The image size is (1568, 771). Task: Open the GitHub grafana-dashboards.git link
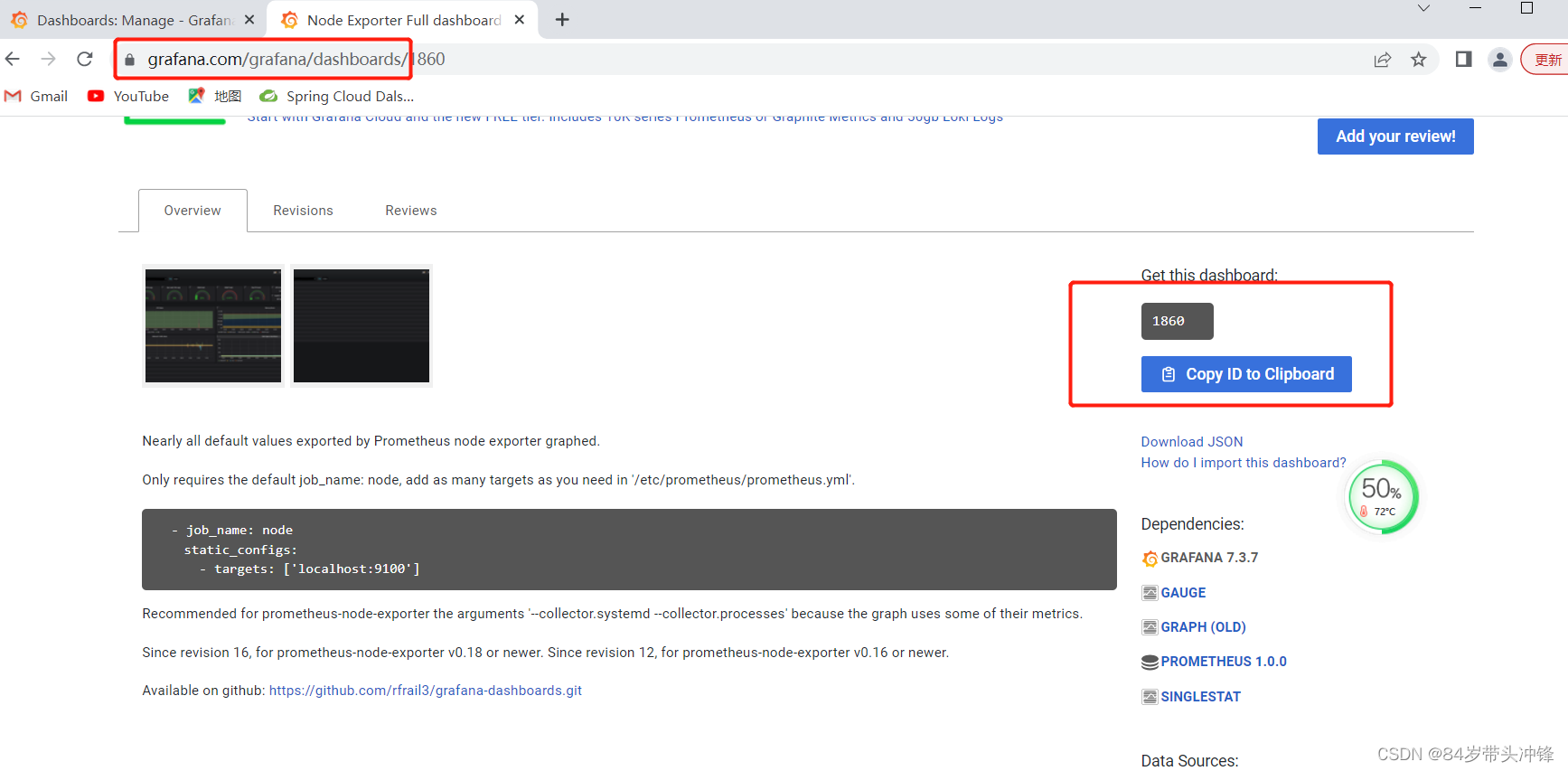(x=426, y=691)
